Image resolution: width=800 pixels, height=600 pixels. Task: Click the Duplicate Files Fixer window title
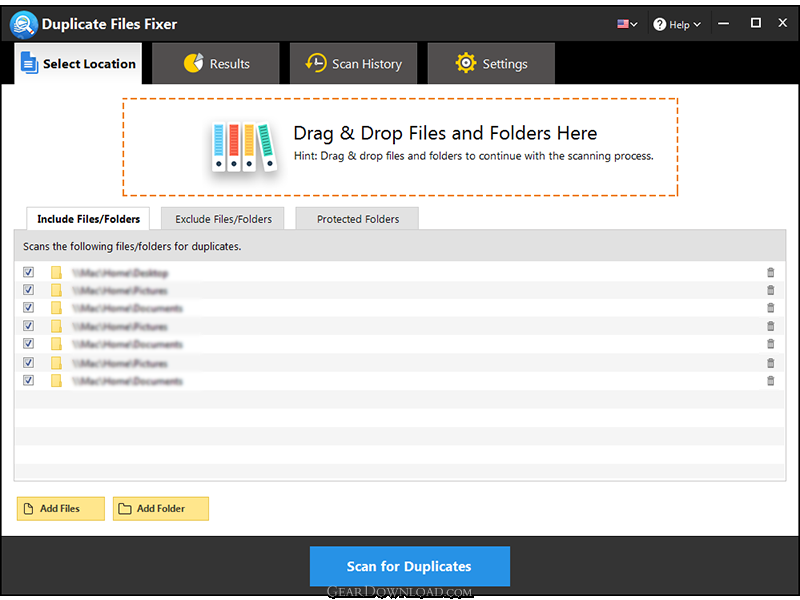(109, 24)
